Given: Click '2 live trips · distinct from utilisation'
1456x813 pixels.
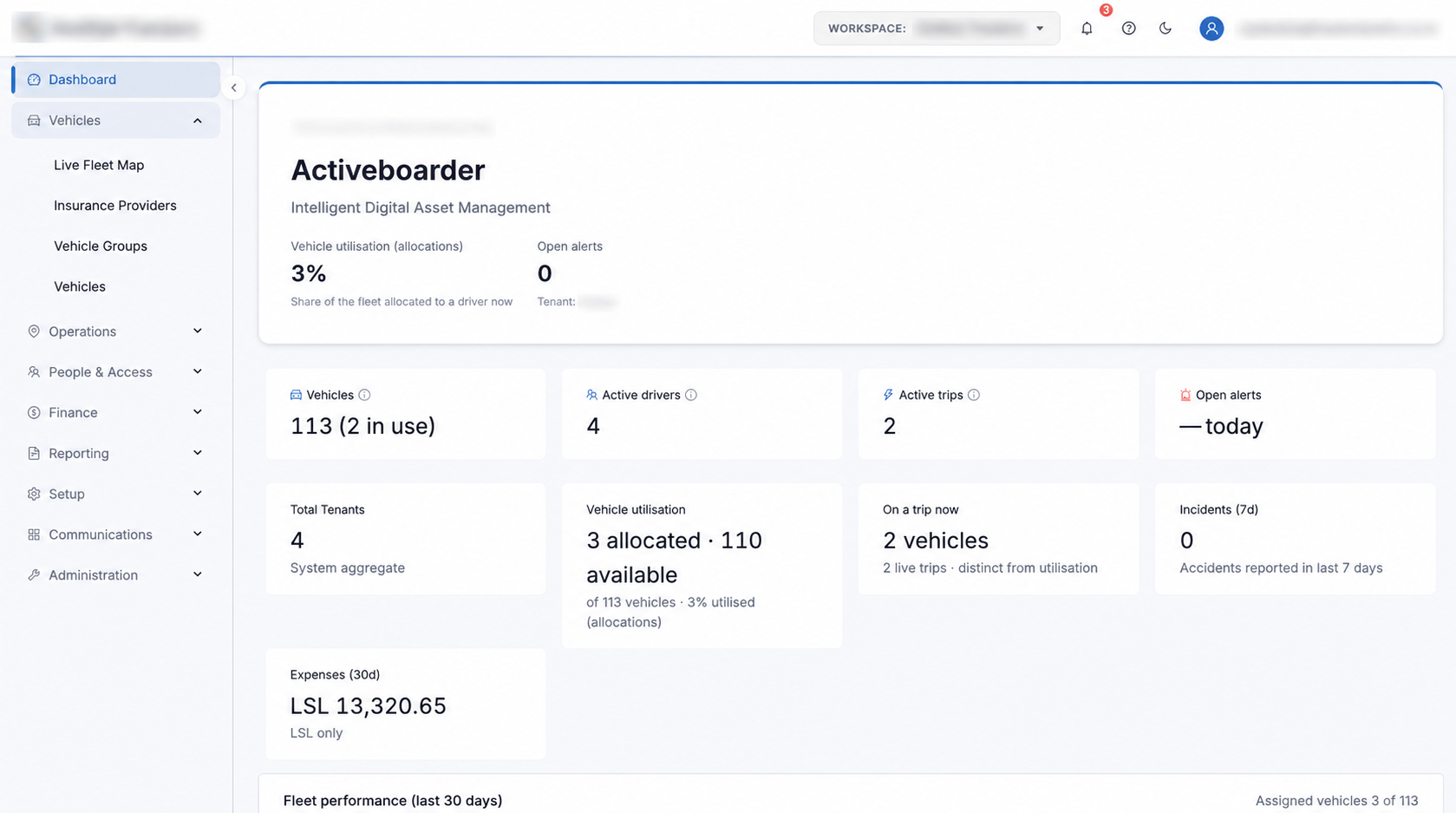Looking at the screenshot, I should (990, 568).
